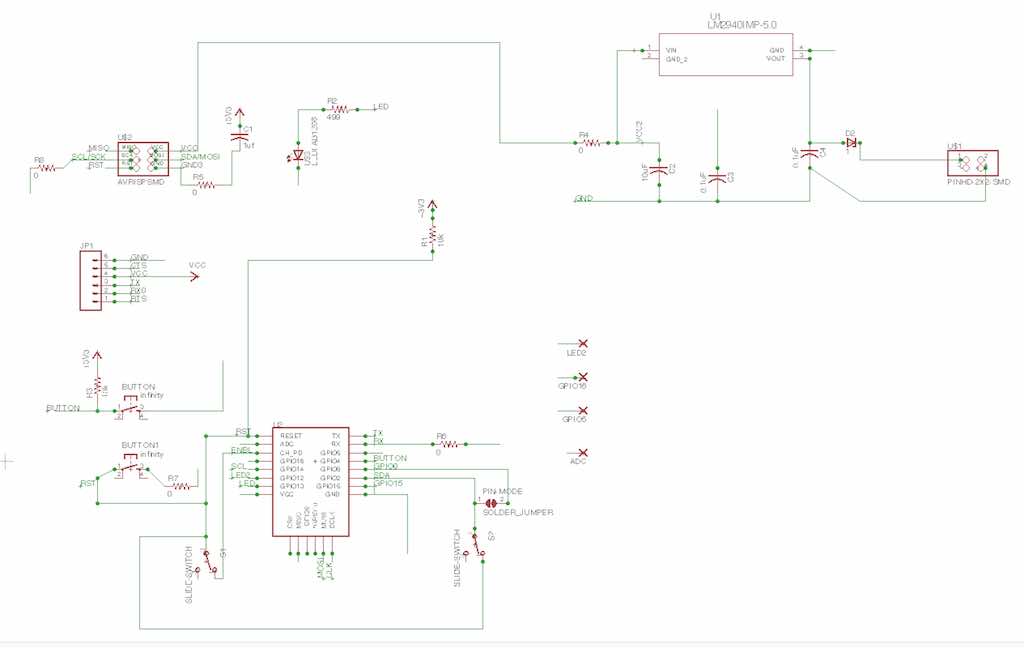Viewport: 1024px width, 648px height.
Task: Click diode D2 symbol
Action: point(850,142)
